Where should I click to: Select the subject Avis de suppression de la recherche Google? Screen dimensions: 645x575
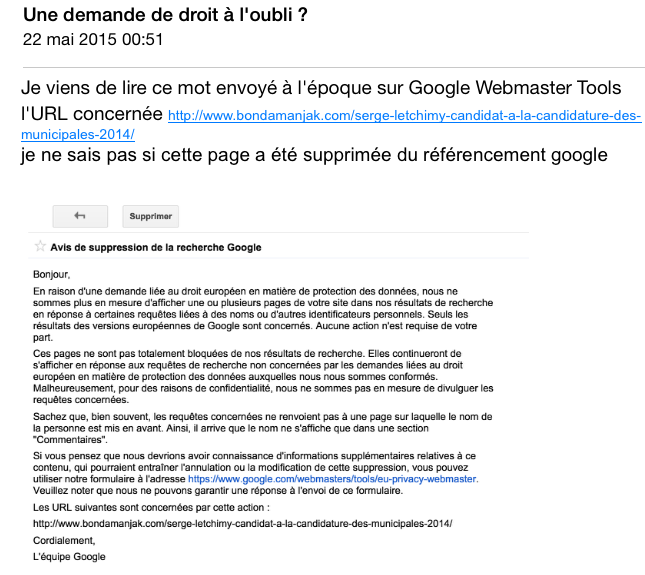click(156, 247)
